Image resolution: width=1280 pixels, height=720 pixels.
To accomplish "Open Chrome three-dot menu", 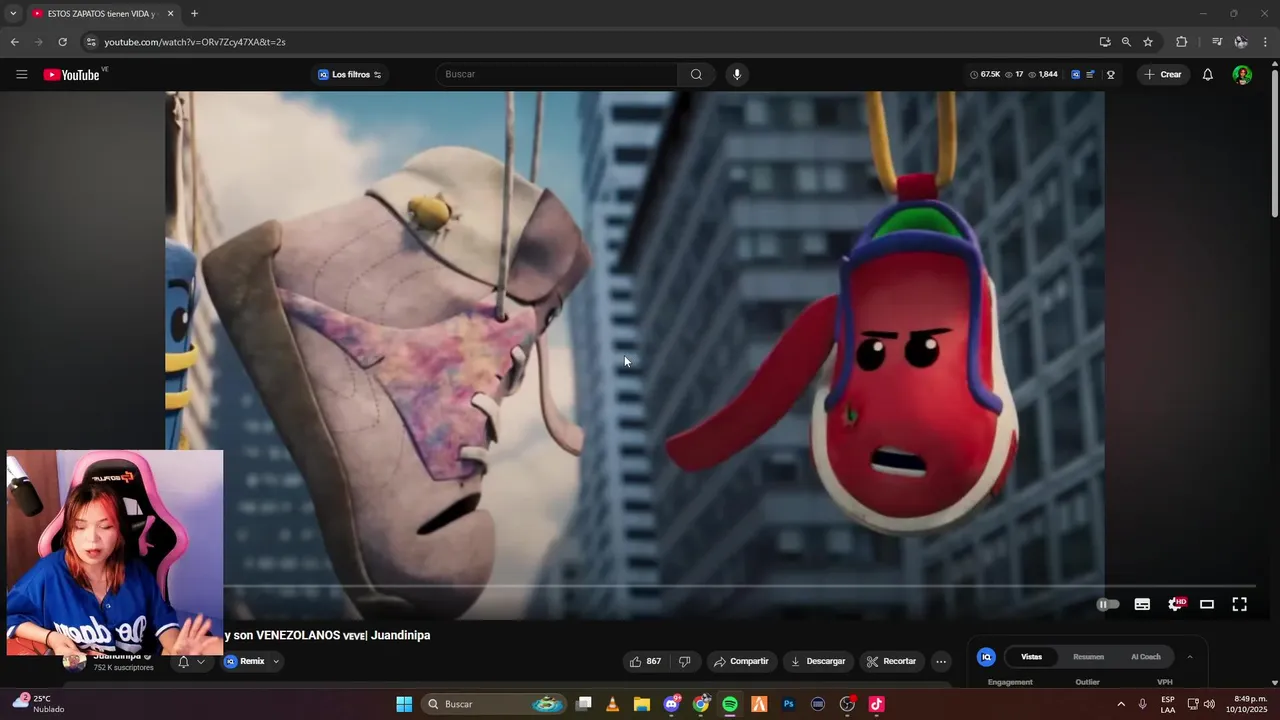I will tap(1265, 42).
